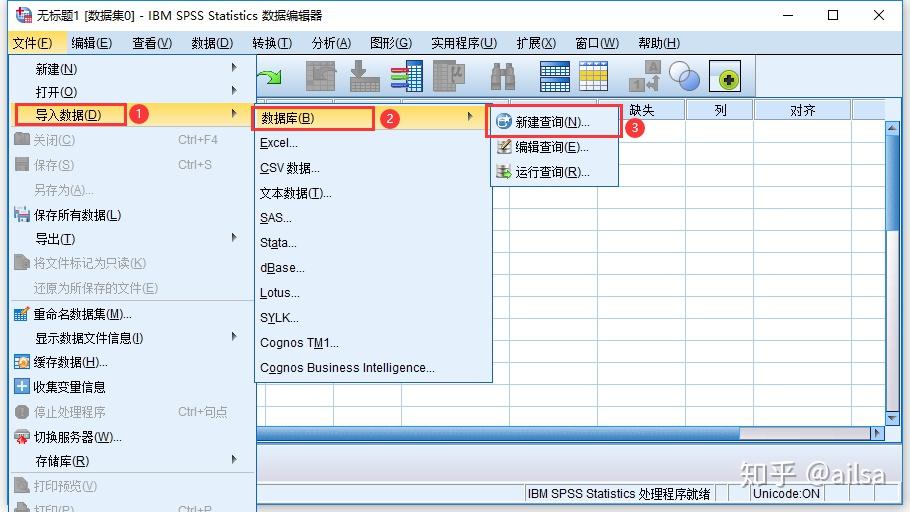Click the 列 column header
This screenshot has height=512, width=910.
[720, 110]
